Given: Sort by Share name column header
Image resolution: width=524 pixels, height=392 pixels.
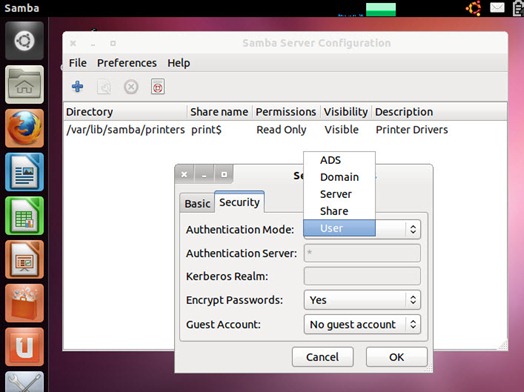Looking at the screenshot, I should point(219,112).
